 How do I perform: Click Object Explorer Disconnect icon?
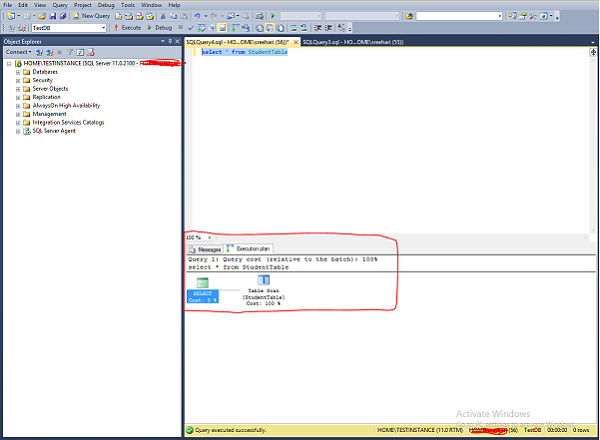(49, 52)
